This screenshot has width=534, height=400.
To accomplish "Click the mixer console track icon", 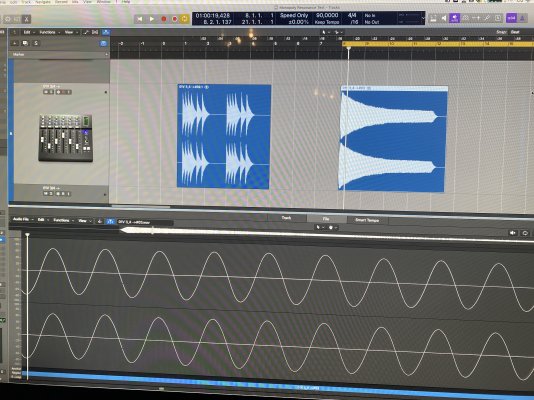I will point(65,138).
